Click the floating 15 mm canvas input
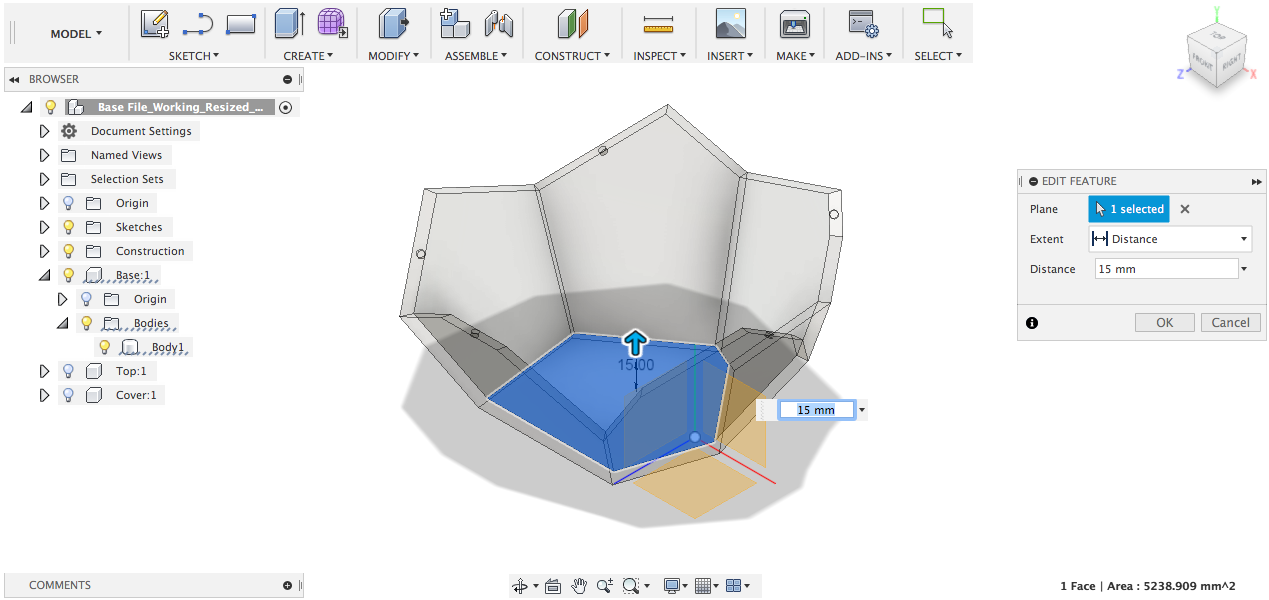This screenshot has height=600, width=1269. pos(816,410)
